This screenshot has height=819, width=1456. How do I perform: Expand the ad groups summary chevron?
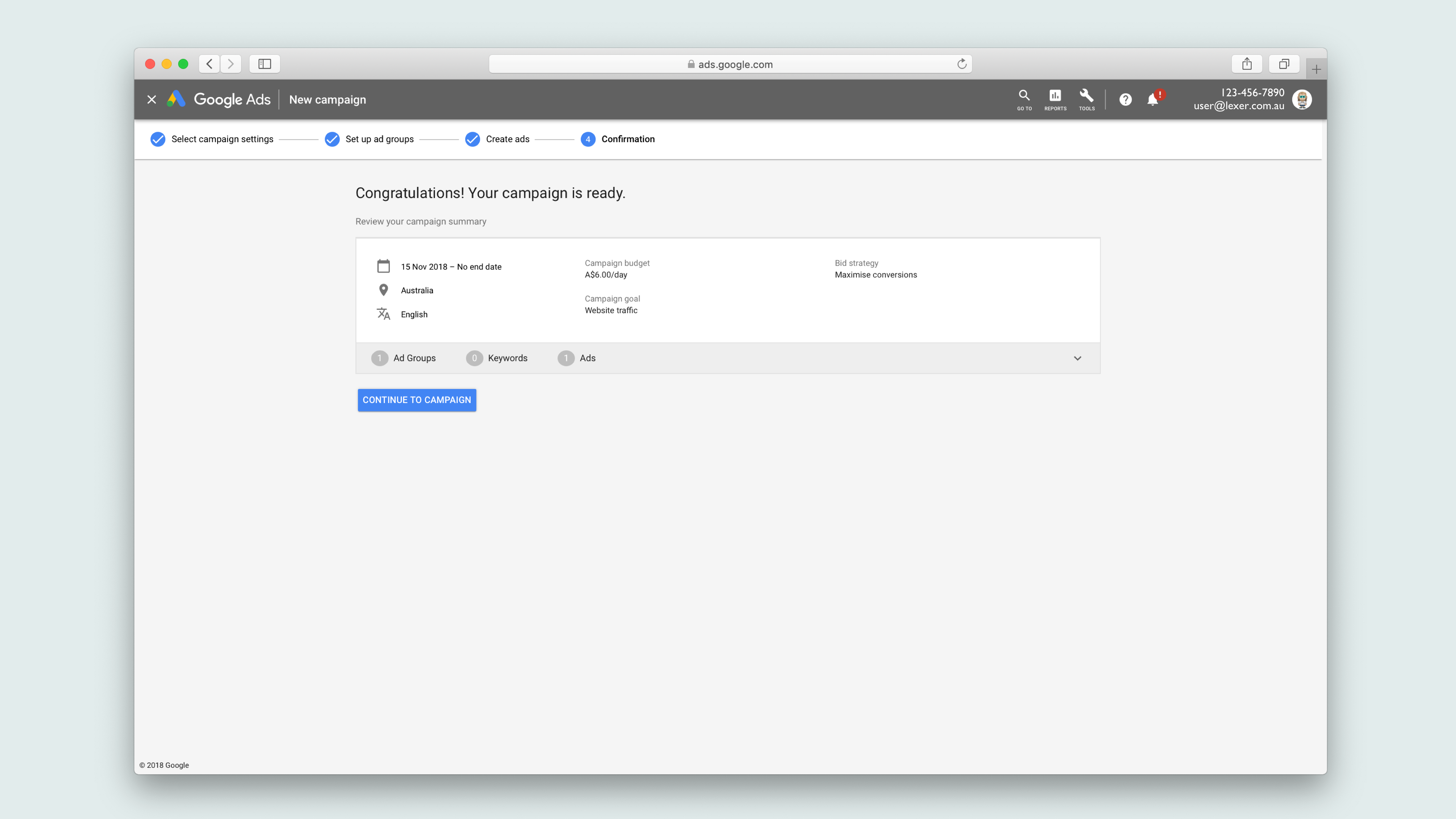[1077, 358]
